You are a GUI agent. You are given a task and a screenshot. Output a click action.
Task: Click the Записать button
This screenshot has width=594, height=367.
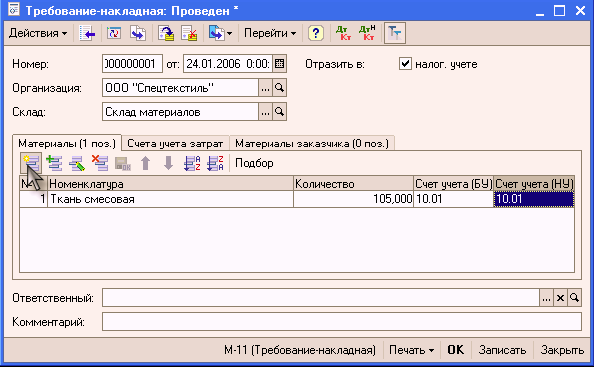(x=502, y=350)
